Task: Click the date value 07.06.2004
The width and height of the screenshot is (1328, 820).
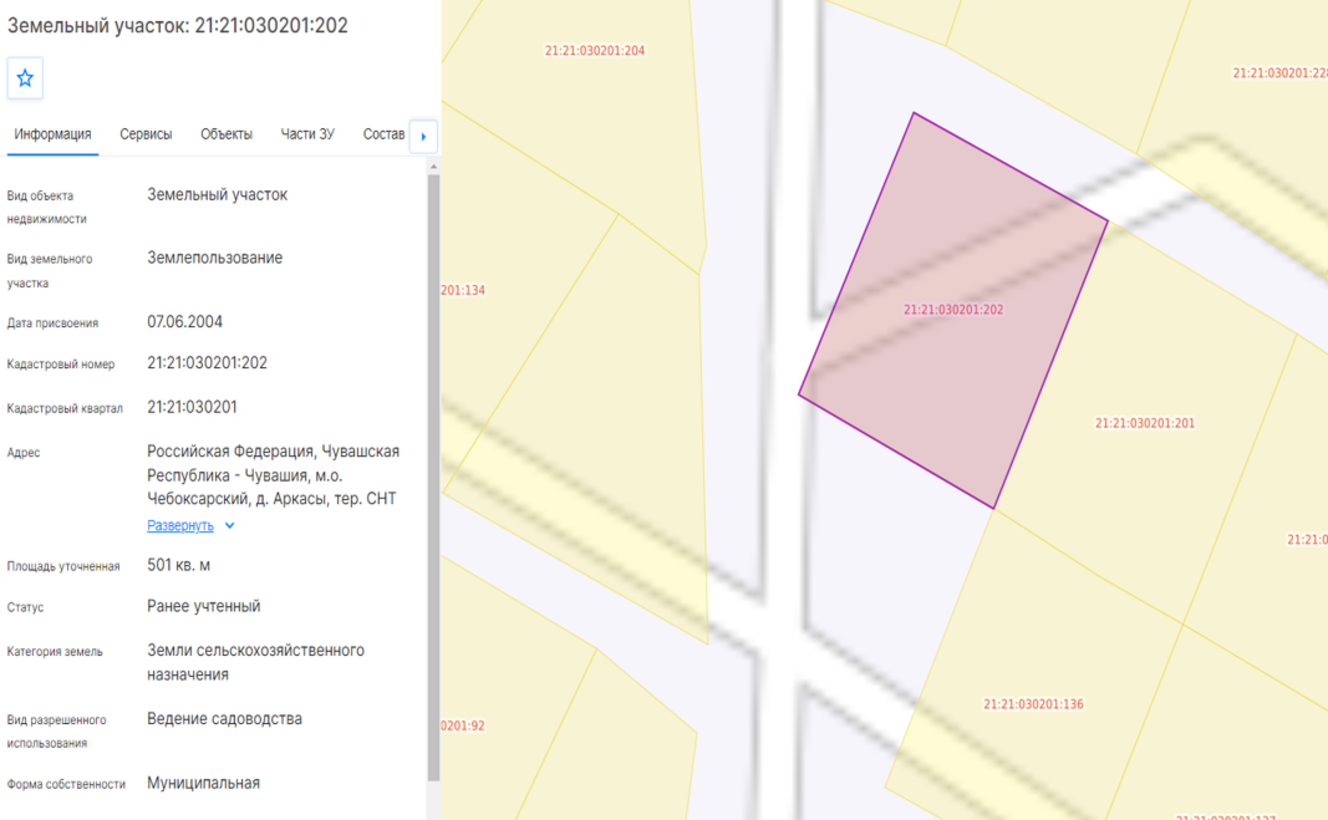Action: [x=185, y=322]
